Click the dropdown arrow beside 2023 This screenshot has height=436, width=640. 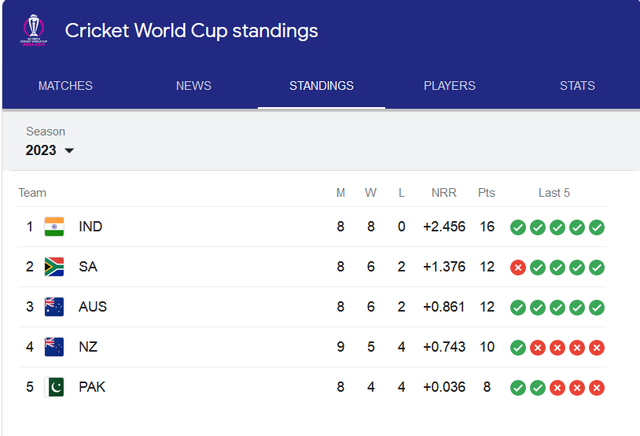coord(69,151)
